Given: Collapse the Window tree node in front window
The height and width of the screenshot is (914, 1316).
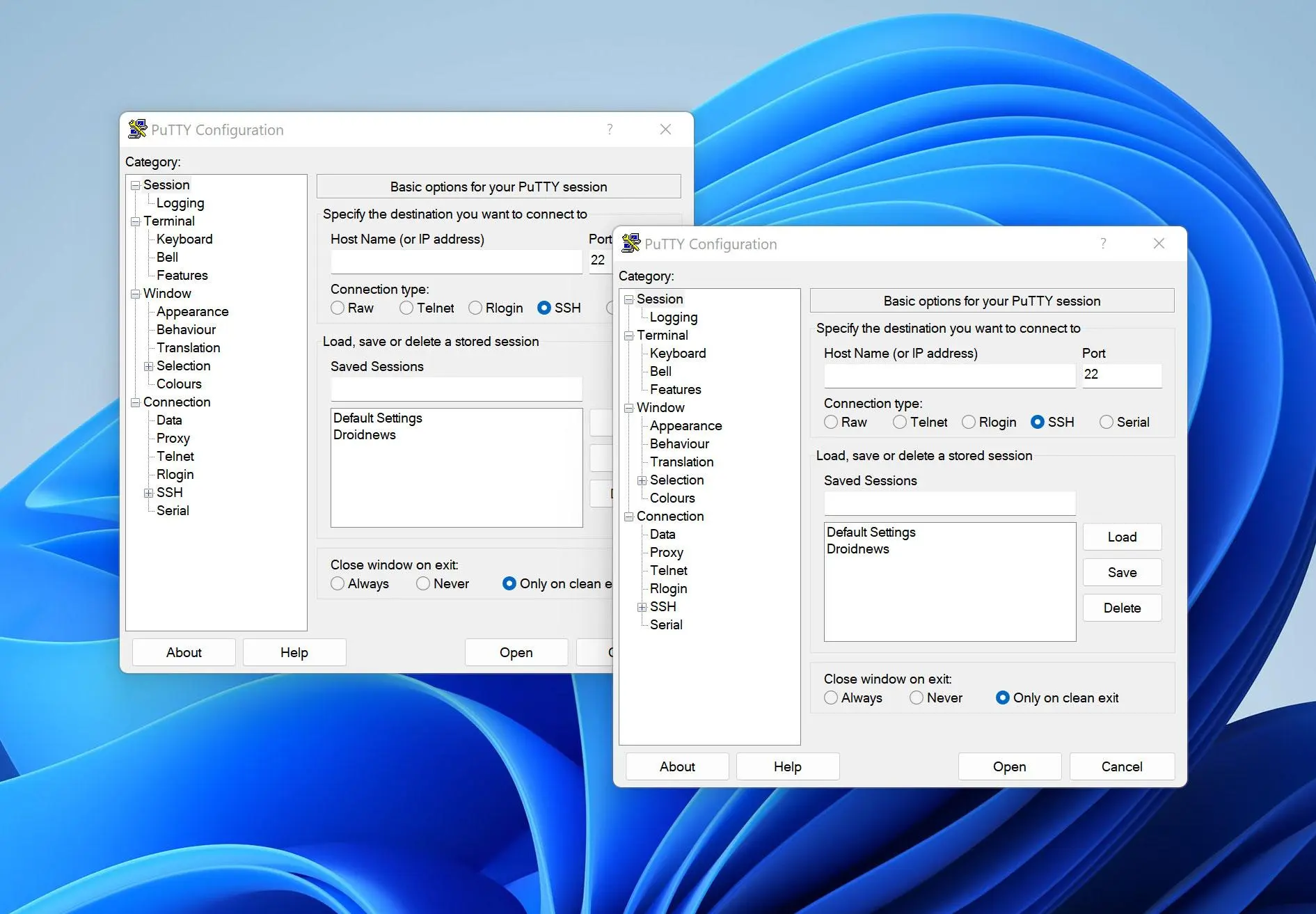Looking at the screenshot, I should tap(629, 408).
